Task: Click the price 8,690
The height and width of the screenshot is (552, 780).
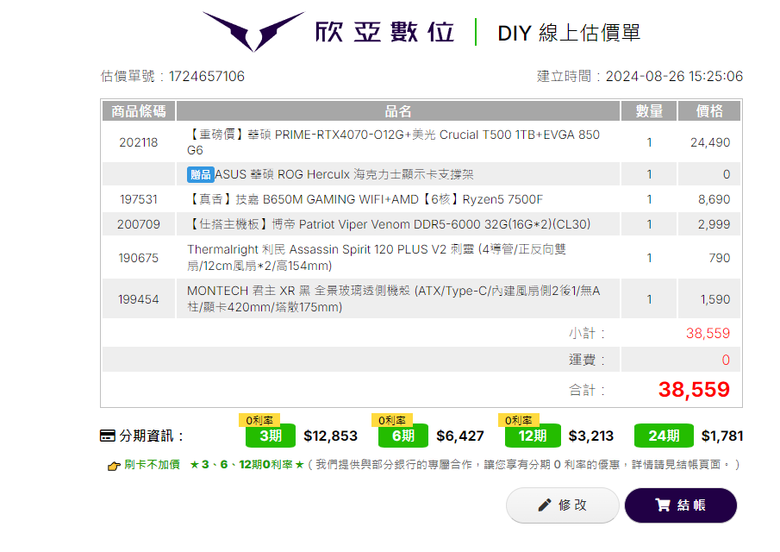Action: click(714, 199)
